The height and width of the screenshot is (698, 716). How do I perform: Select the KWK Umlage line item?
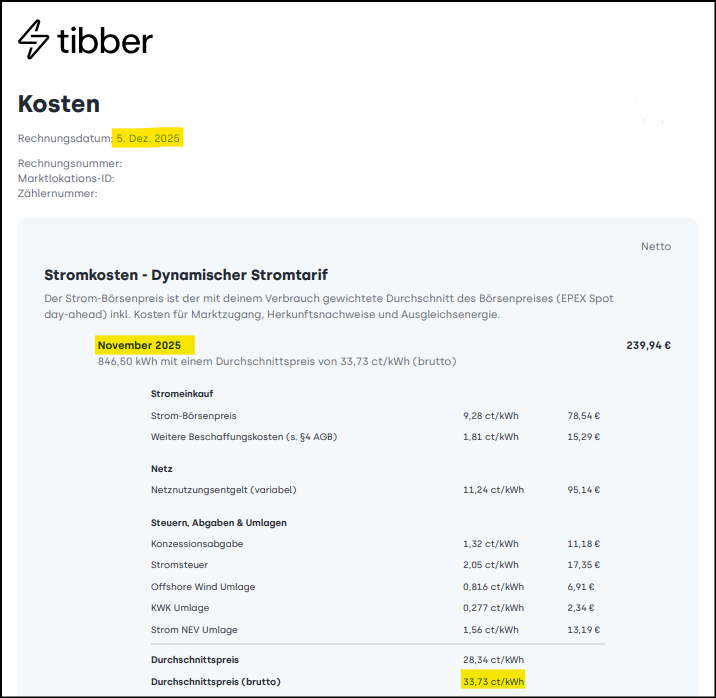(180, 608)
